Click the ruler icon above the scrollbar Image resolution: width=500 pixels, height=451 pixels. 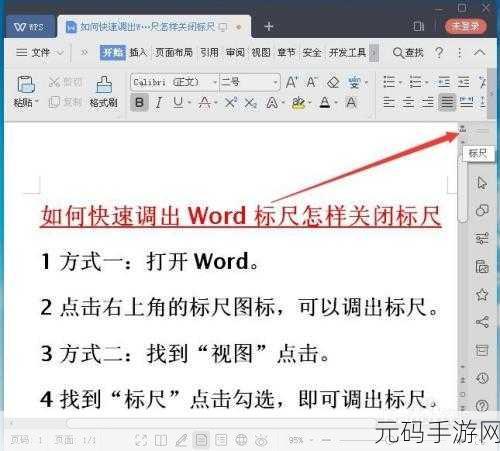point(463,128)
